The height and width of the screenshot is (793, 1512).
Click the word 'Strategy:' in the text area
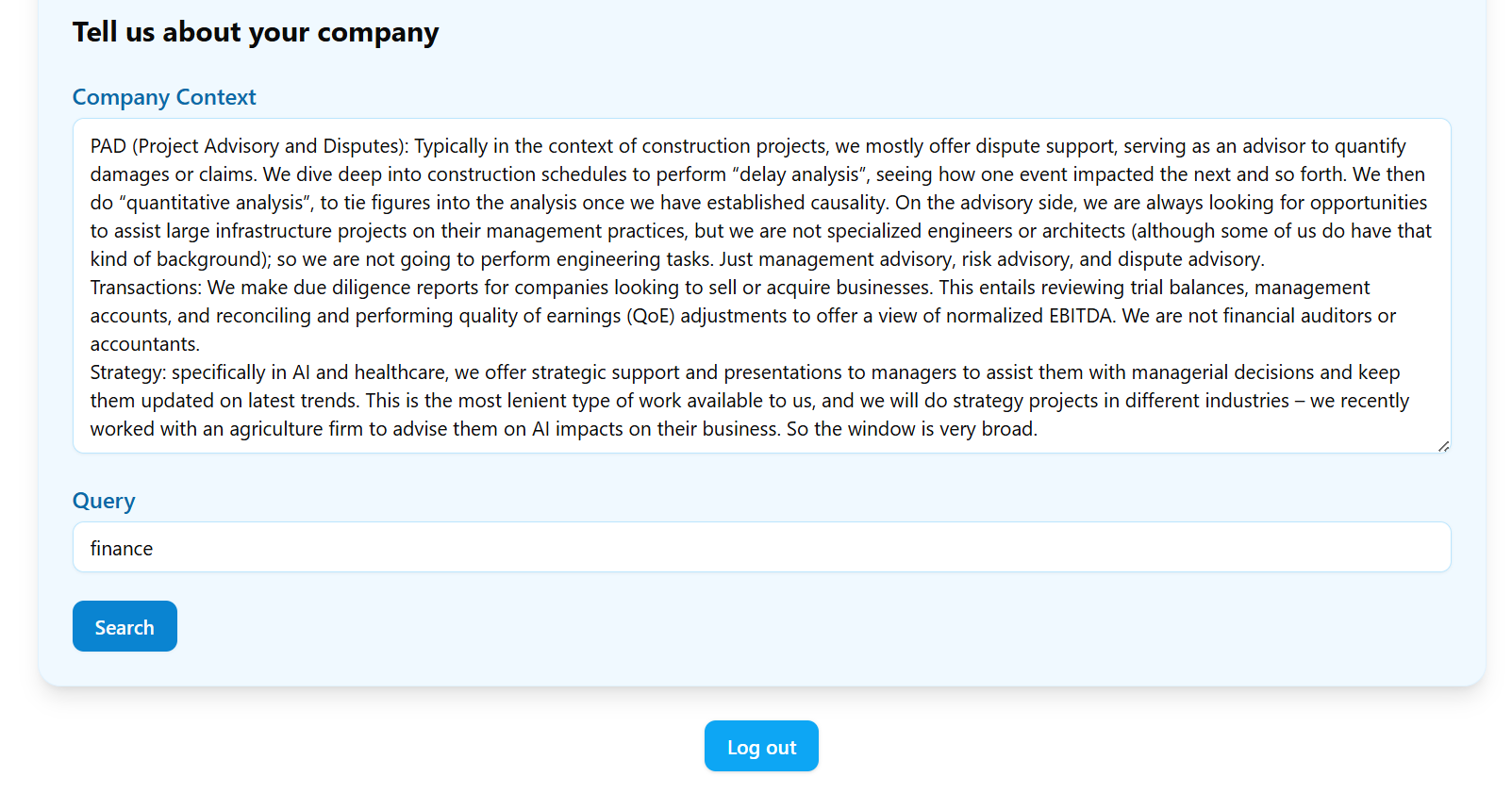(127, 372)
